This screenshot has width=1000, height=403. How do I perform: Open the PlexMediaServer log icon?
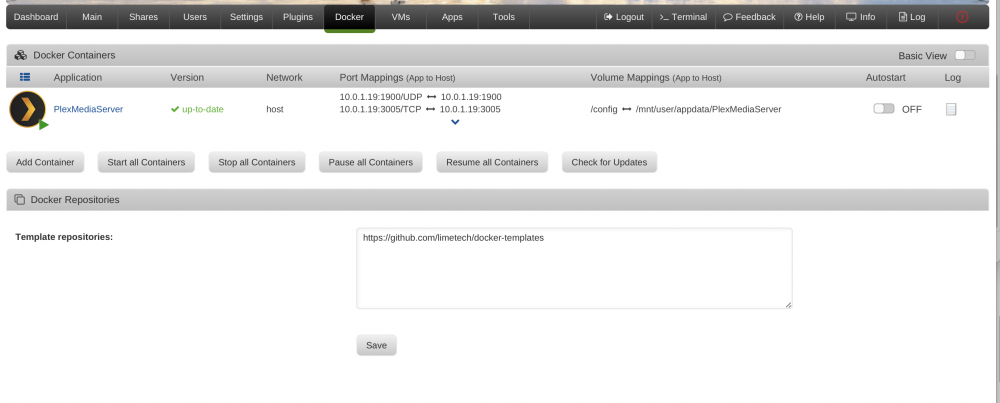click(951, 109)
